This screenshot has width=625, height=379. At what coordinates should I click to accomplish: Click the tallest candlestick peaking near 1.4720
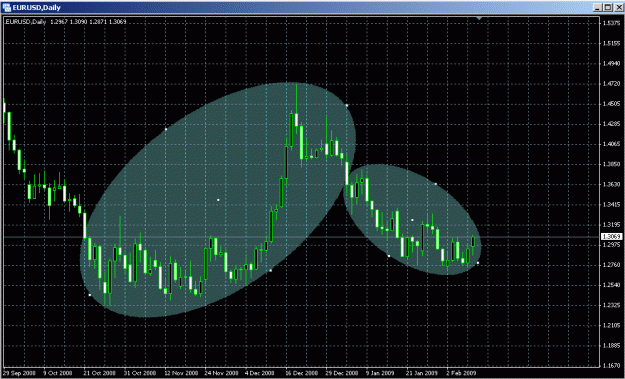pyautogui.click(x=297, y=120)
